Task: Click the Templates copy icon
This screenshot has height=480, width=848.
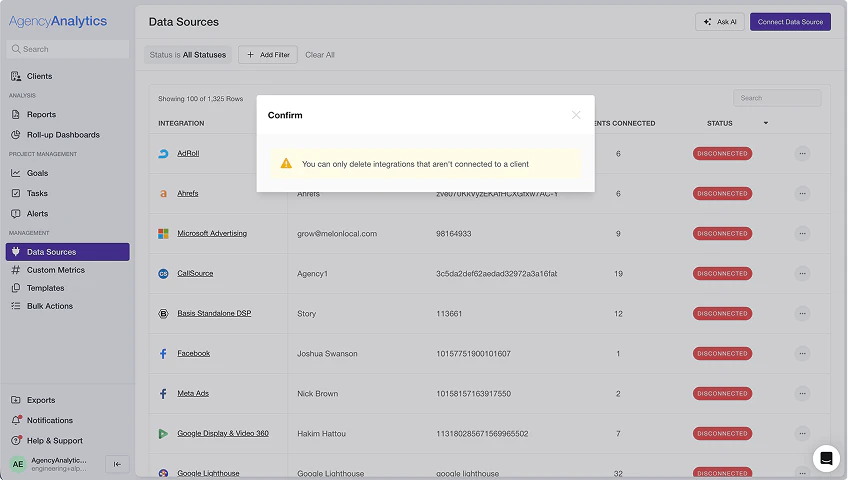Action: [16, 288]
